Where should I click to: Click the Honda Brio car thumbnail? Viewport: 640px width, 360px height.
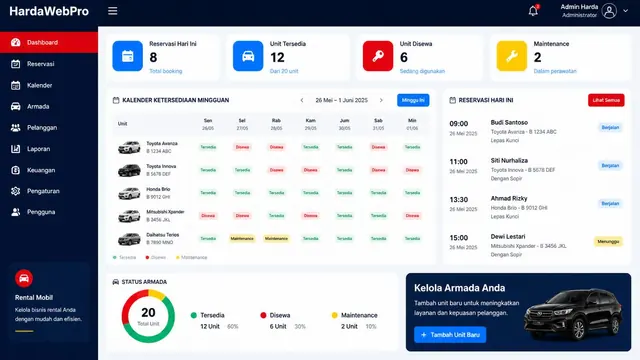129,193
